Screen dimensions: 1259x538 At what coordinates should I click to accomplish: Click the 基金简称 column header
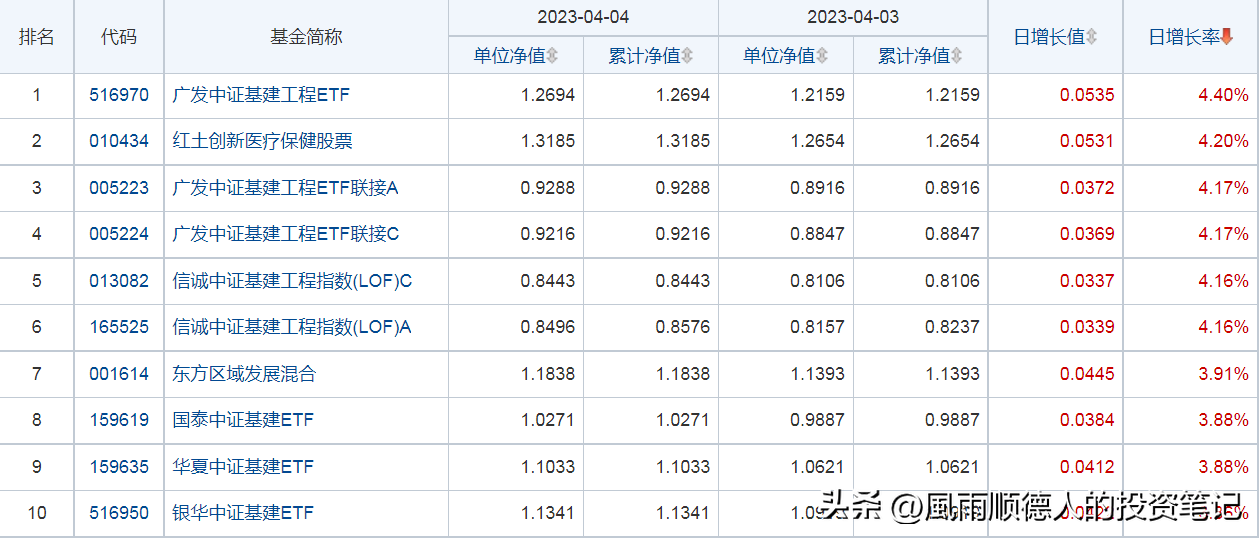click(x=306, y=37)
